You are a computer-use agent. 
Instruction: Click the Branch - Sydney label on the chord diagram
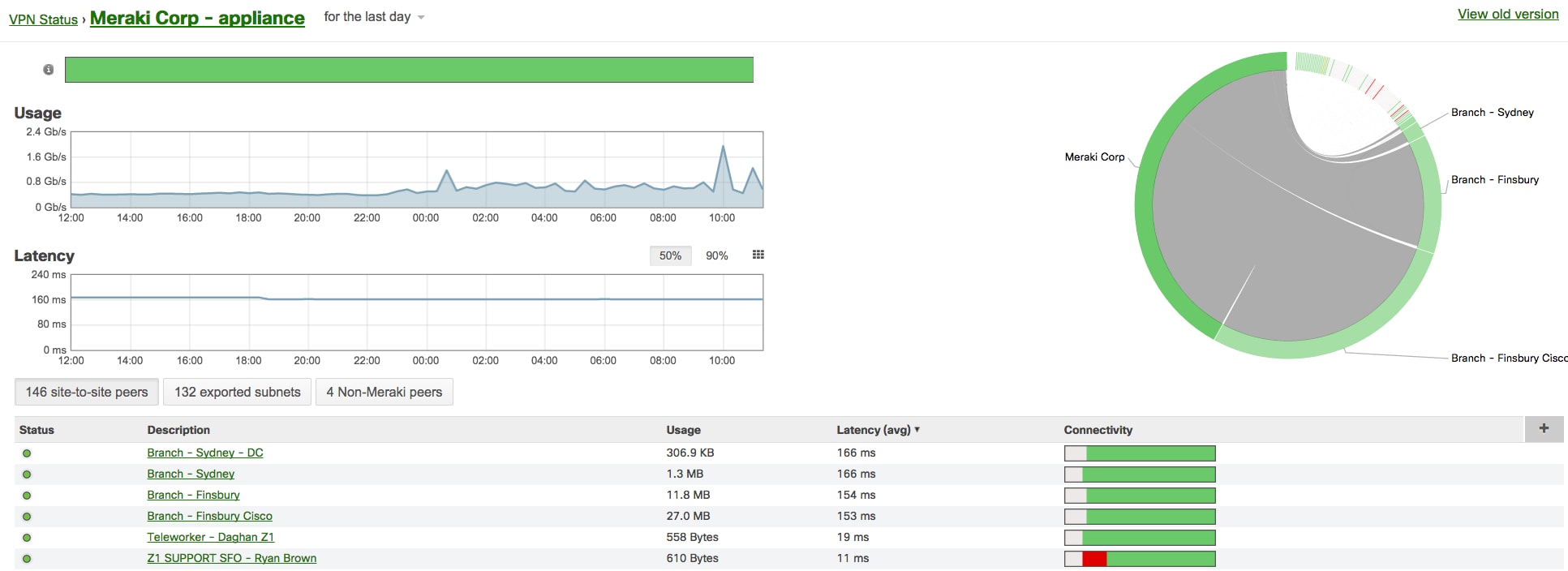pos(1493,113)
